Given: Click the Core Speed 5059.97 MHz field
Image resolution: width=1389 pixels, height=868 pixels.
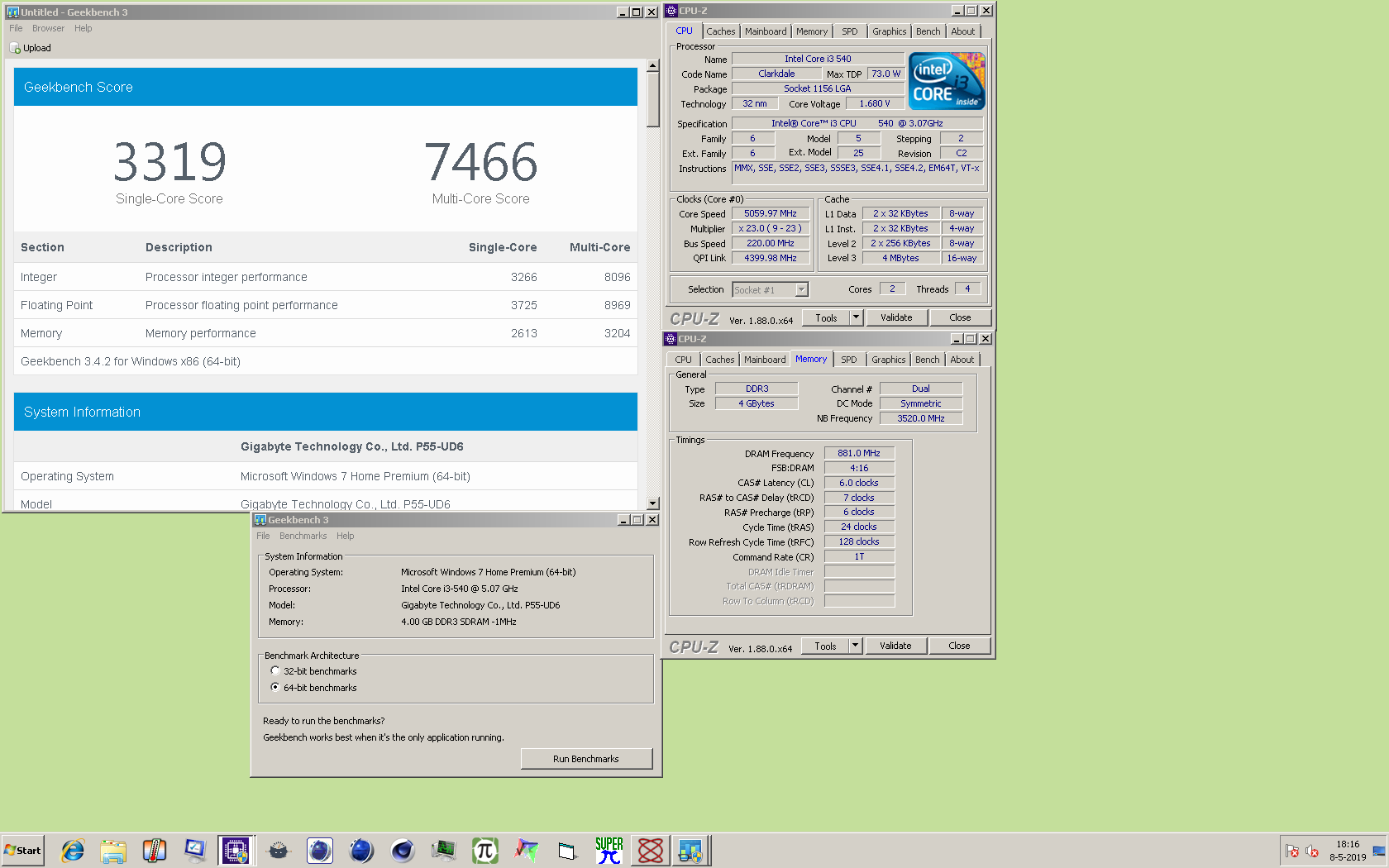Looking at the screenshot, I should [x=771, y=213].
